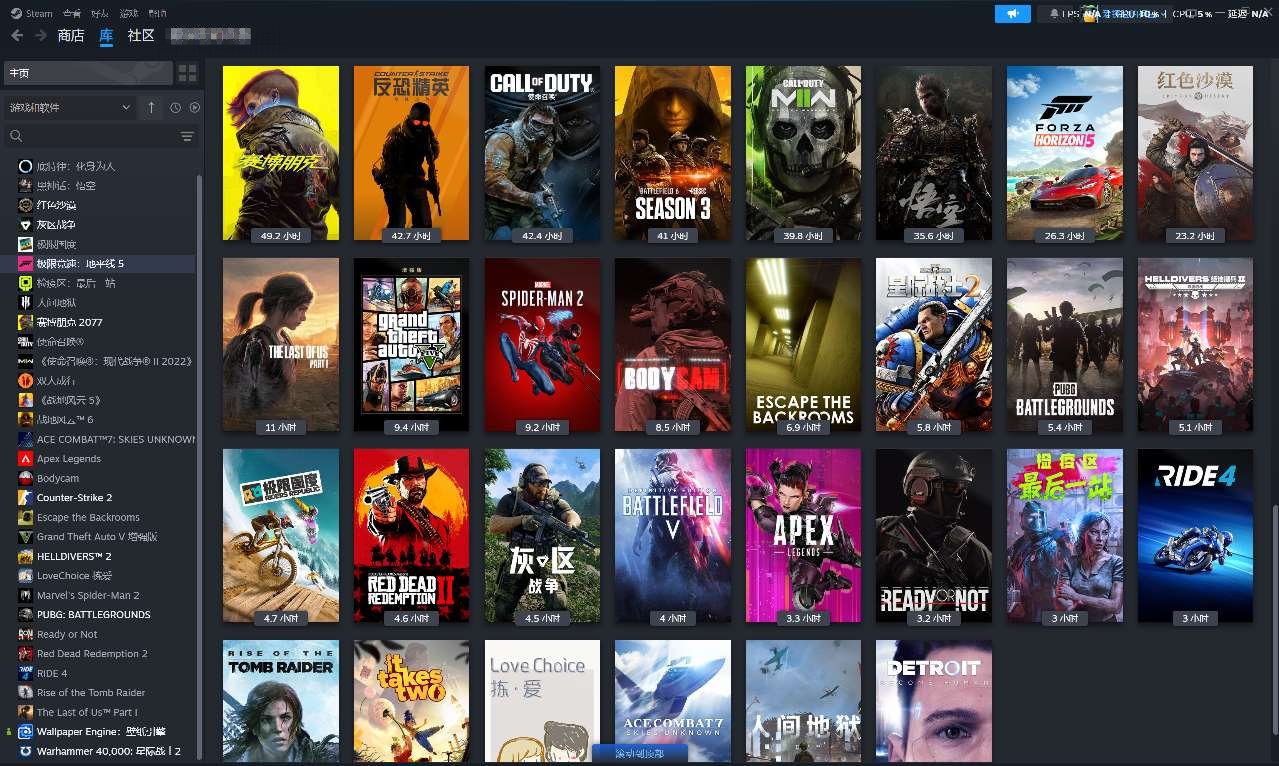Select 赛博朋克 2077 in the sidebar list
Image resolution: width=1279 pixels, height=766 pixels.
[x=99, y=322]
